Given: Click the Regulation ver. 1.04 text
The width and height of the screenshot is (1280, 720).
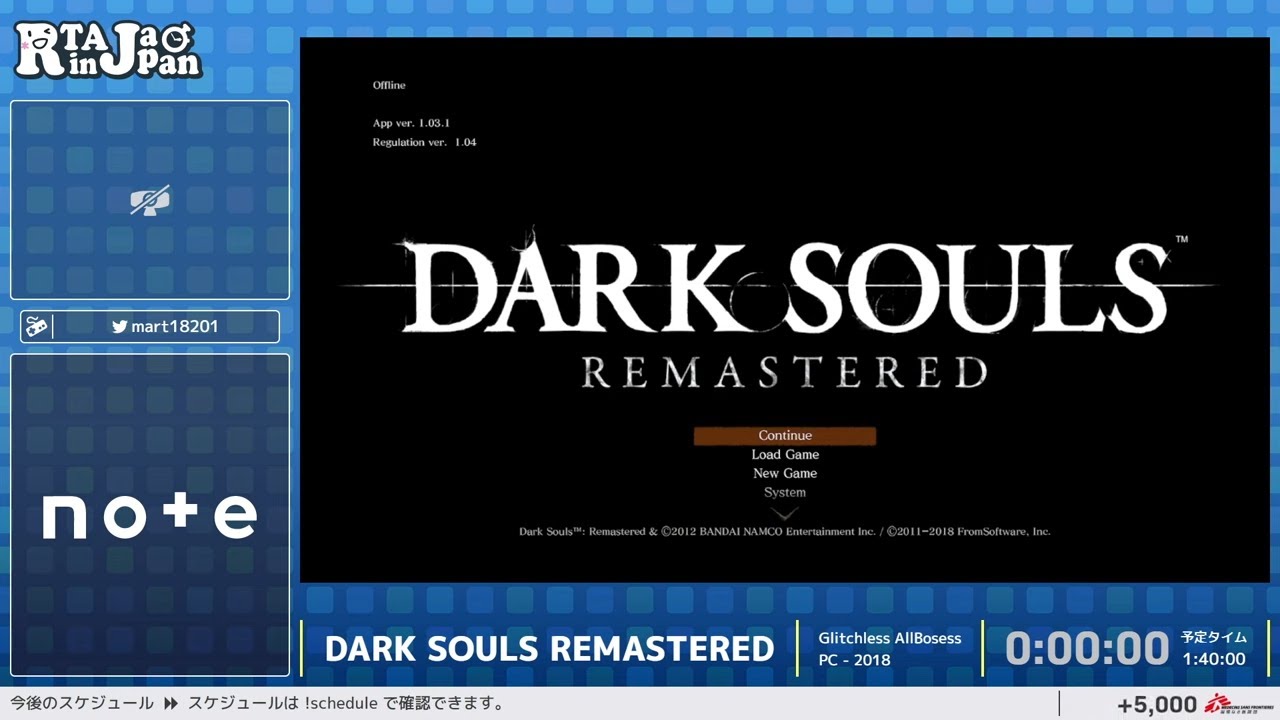Looking at the screenshot, I should 424,142.
